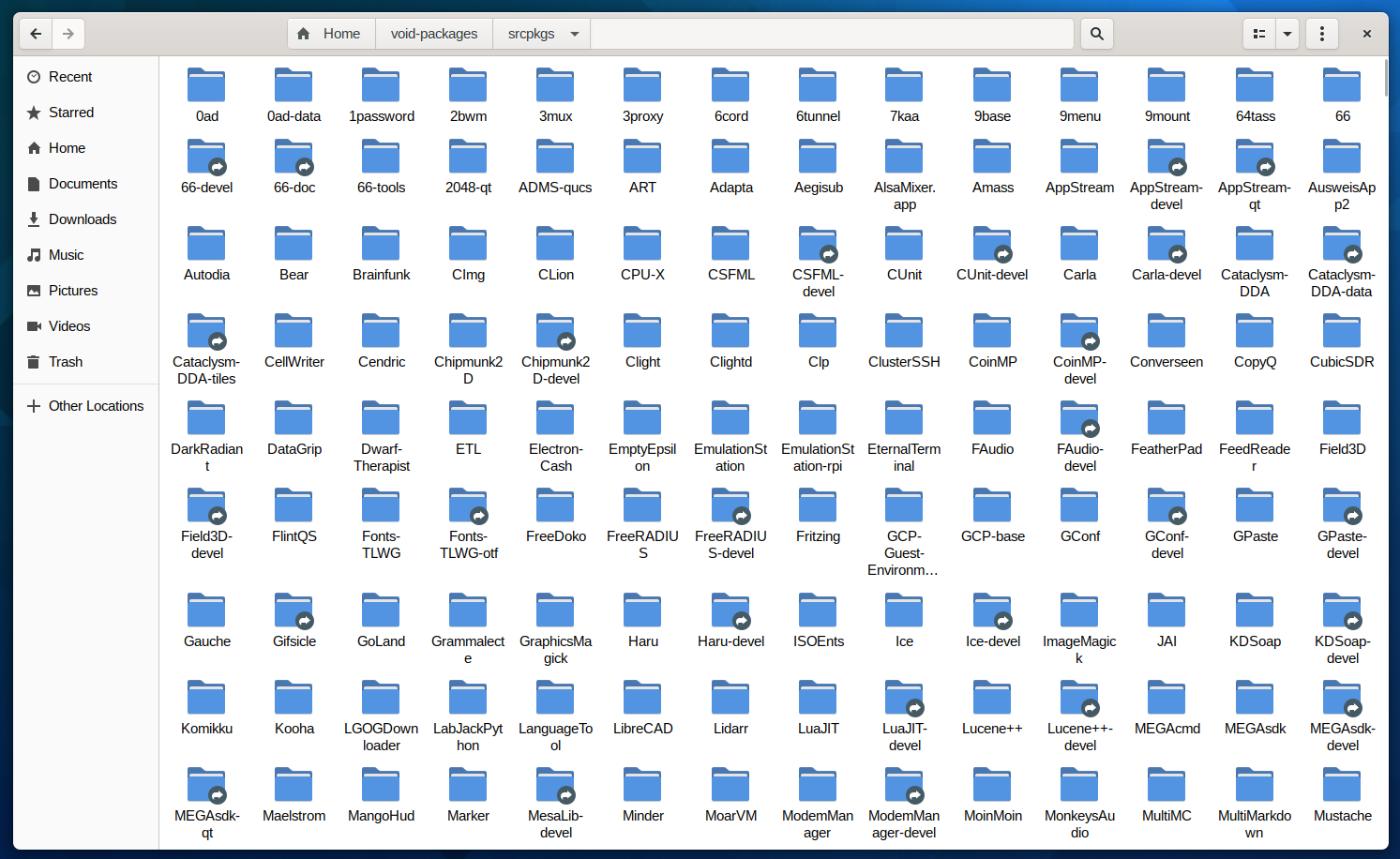Viewport: 1400px width, 859px height.
Task: Click the vertical scrollbar handle
Action: [1385, 78]
